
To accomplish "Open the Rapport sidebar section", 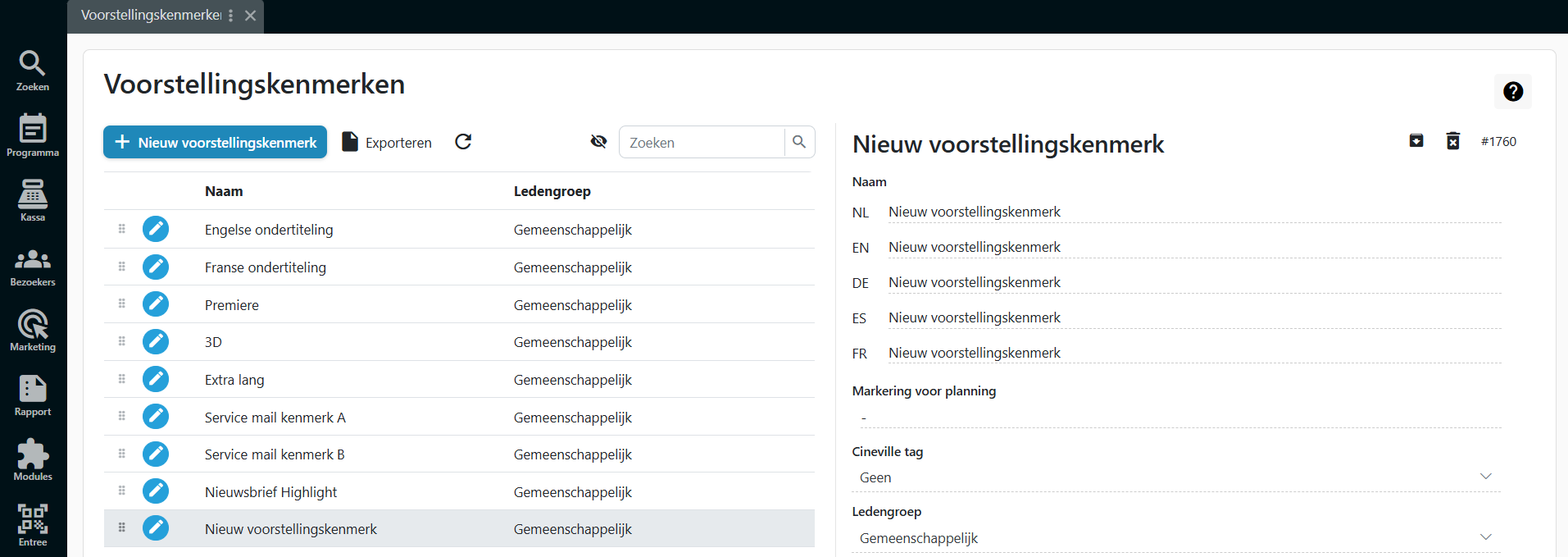I will [33, 395].
